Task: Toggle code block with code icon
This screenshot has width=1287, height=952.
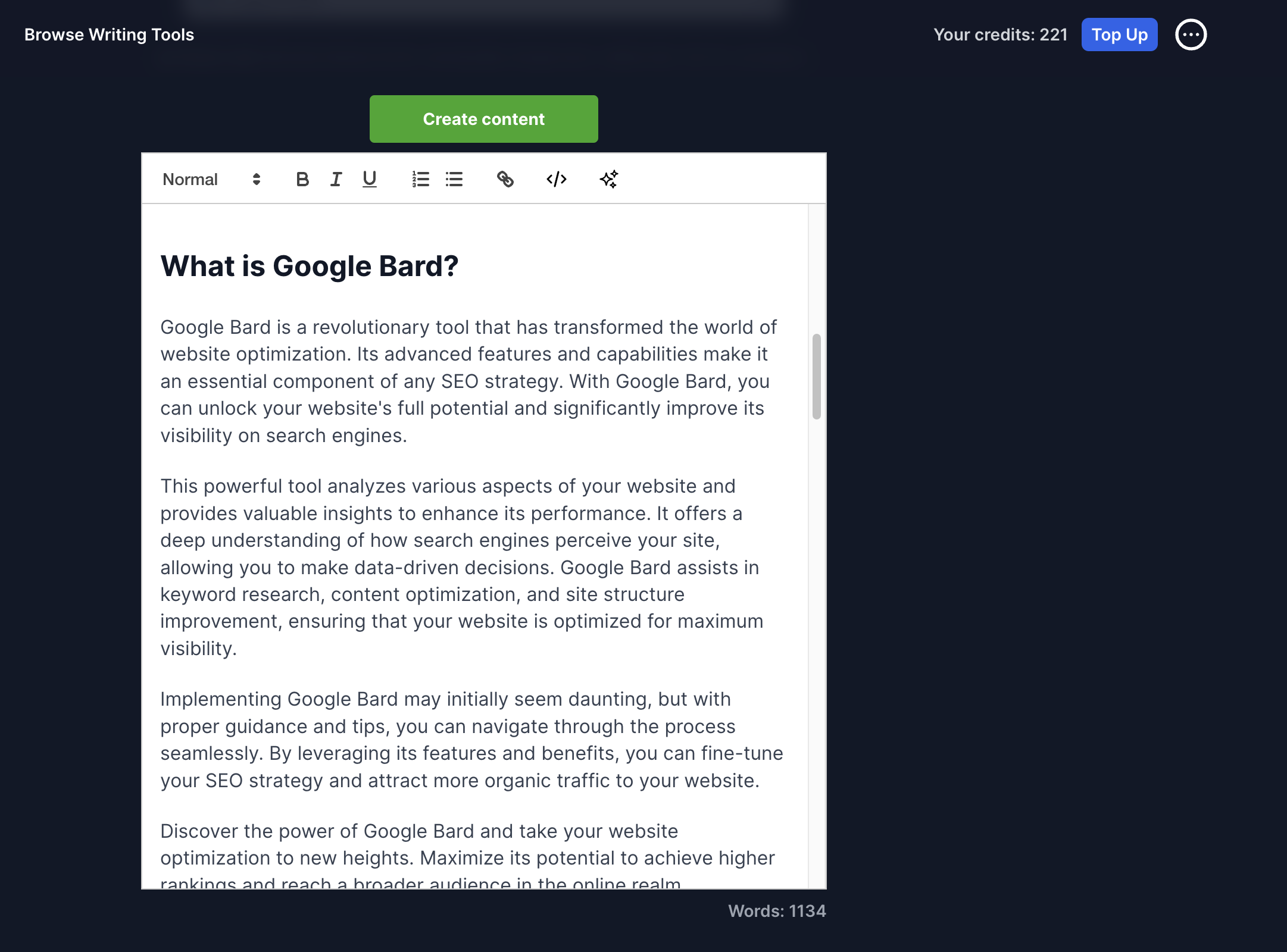Action: 556,179
